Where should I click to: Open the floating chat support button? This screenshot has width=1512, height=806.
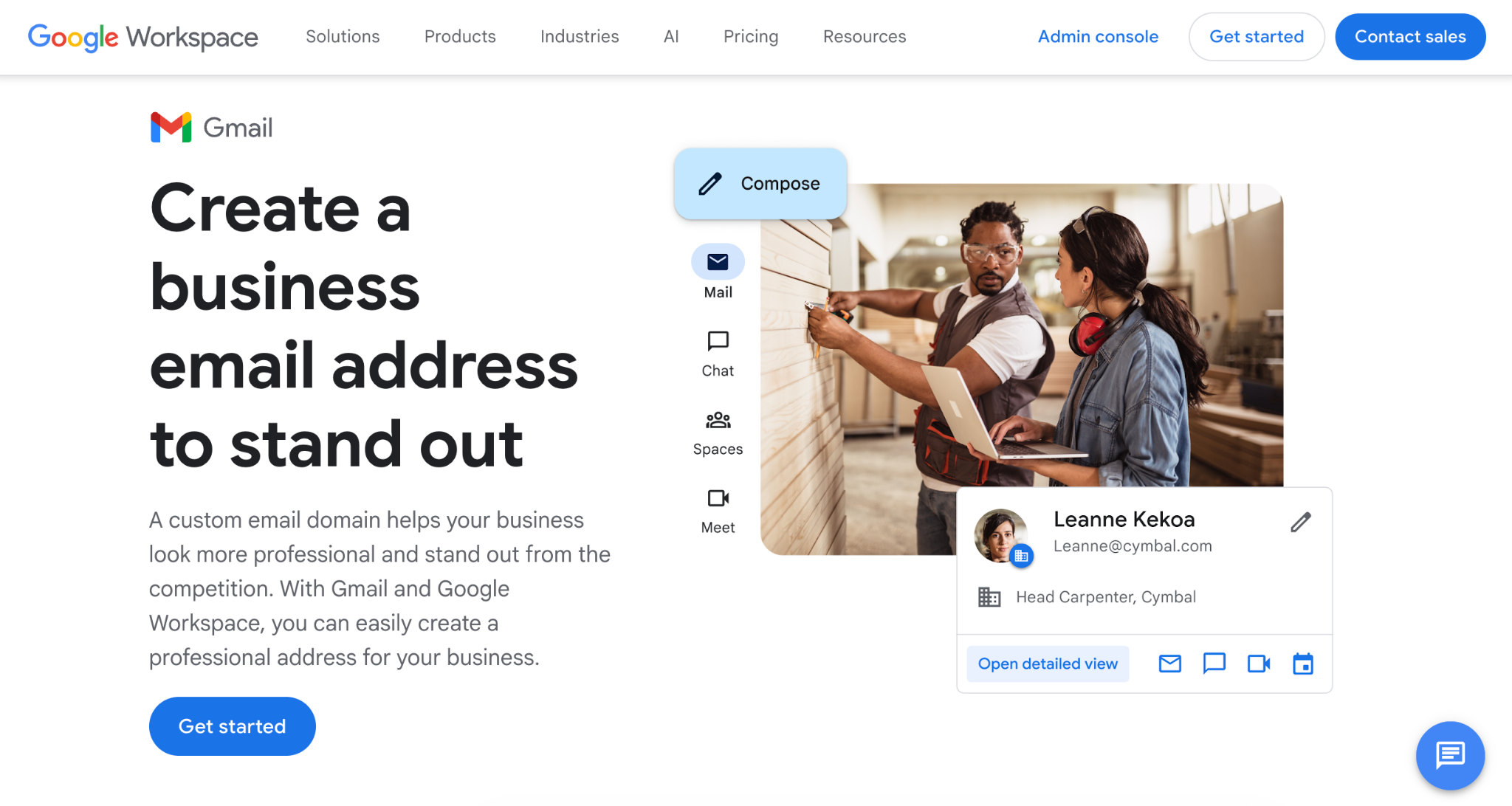[x=1450, y=756]
